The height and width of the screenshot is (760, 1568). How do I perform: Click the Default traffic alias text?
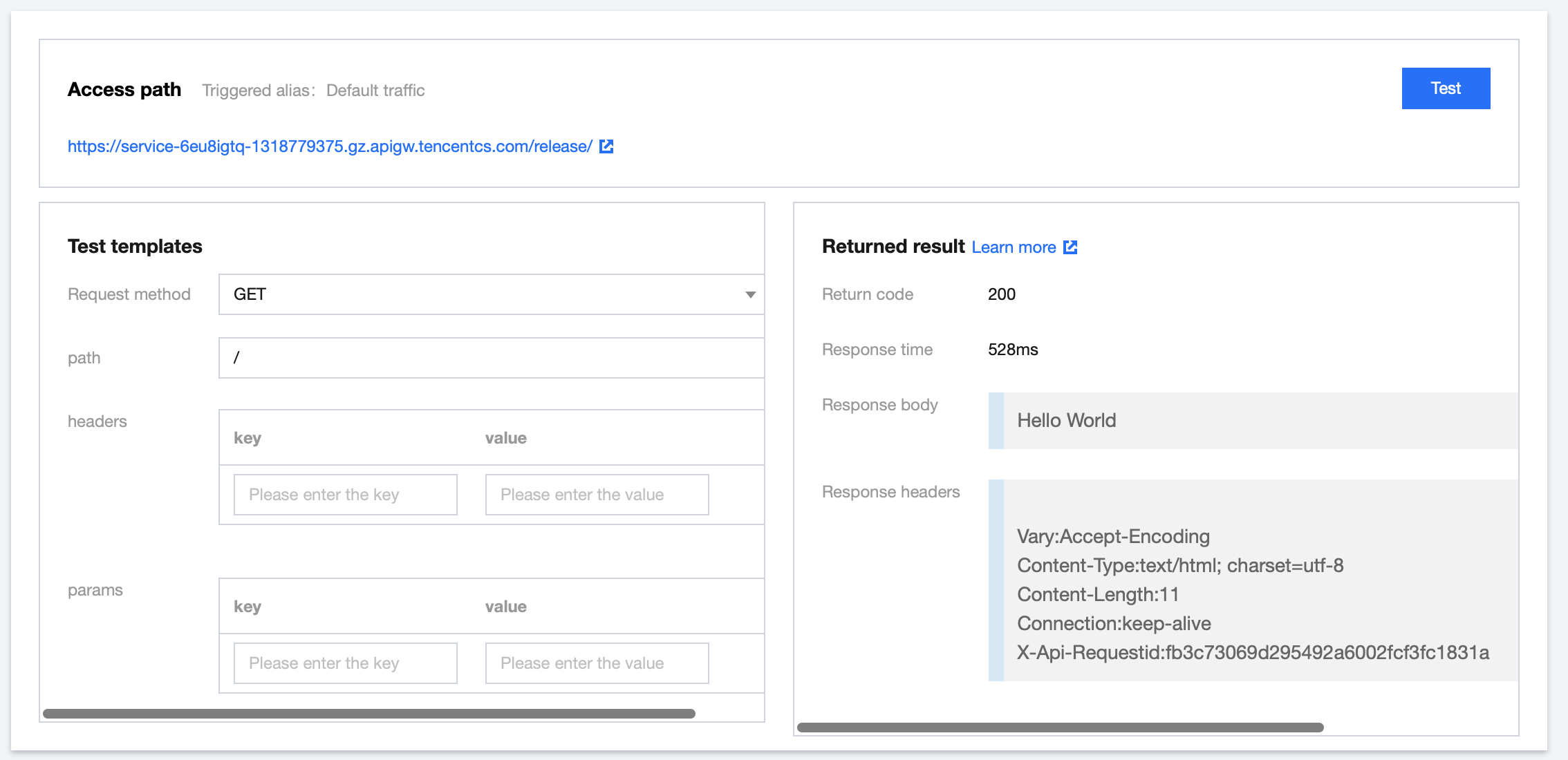[375, 91]
